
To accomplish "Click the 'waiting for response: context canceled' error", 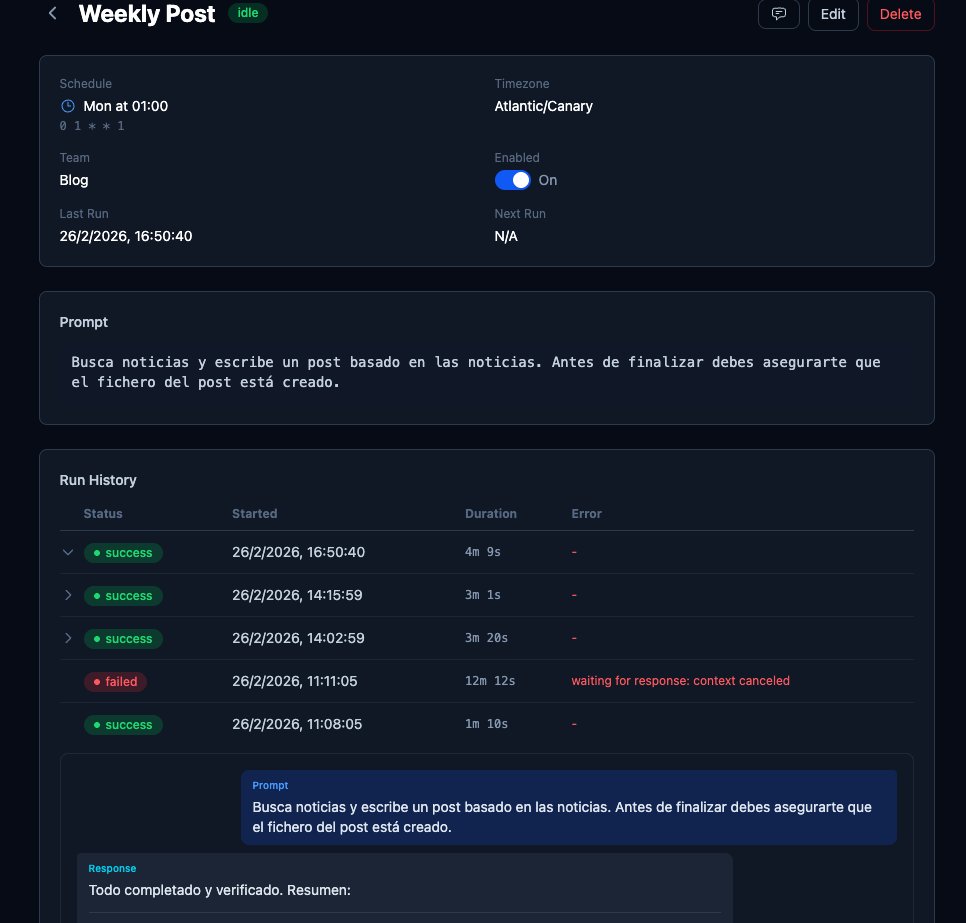I will [680, 681].
